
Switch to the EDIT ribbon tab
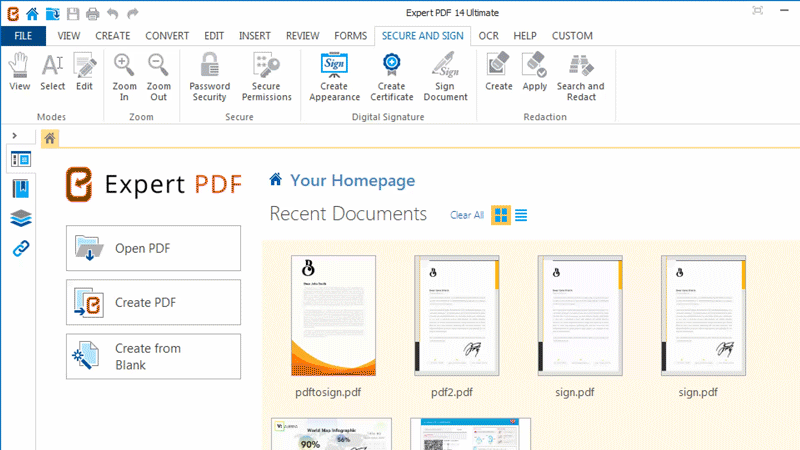click(x=214, y=36)
